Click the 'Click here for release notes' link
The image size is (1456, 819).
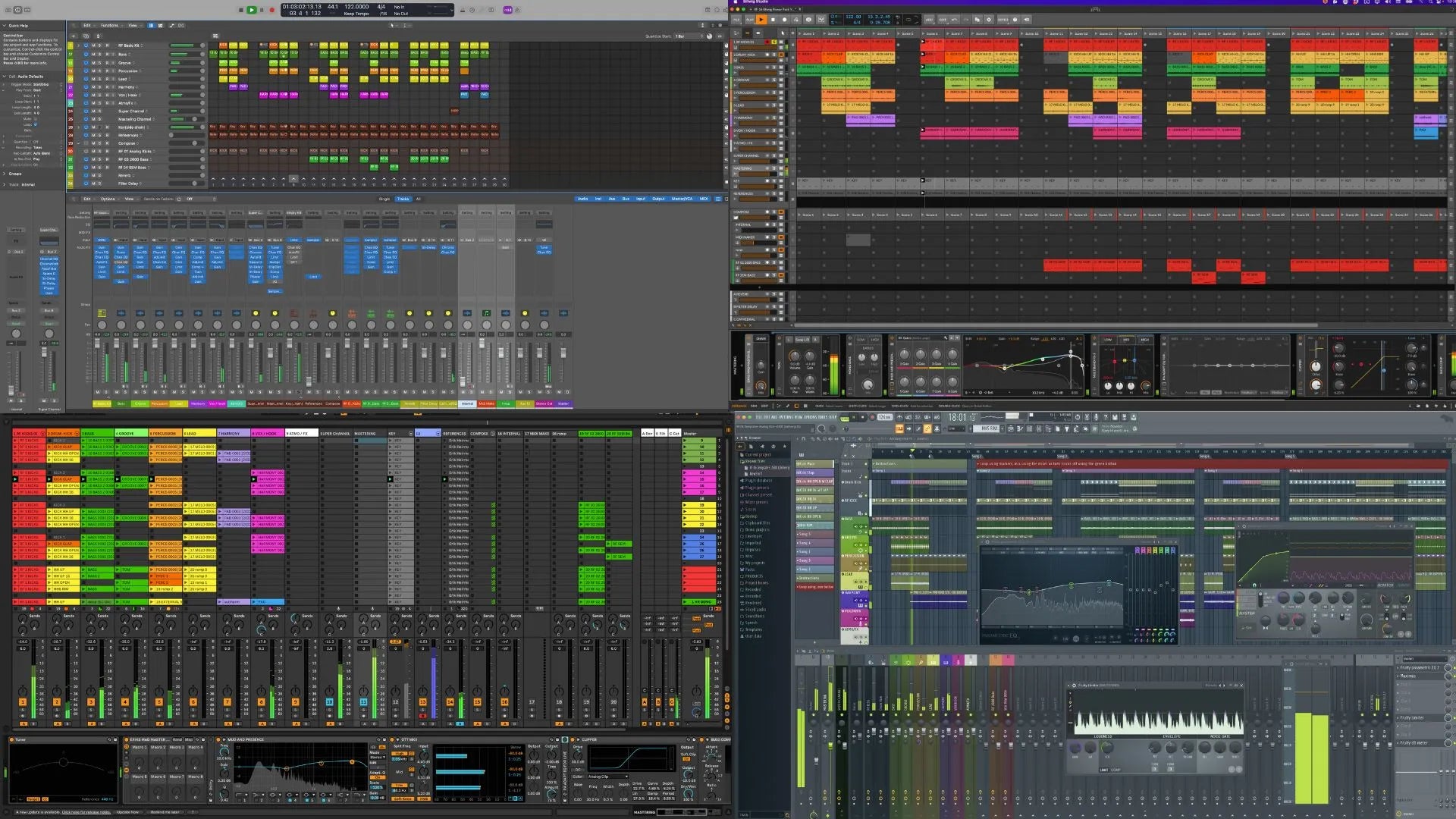click(x=86, y=811)
